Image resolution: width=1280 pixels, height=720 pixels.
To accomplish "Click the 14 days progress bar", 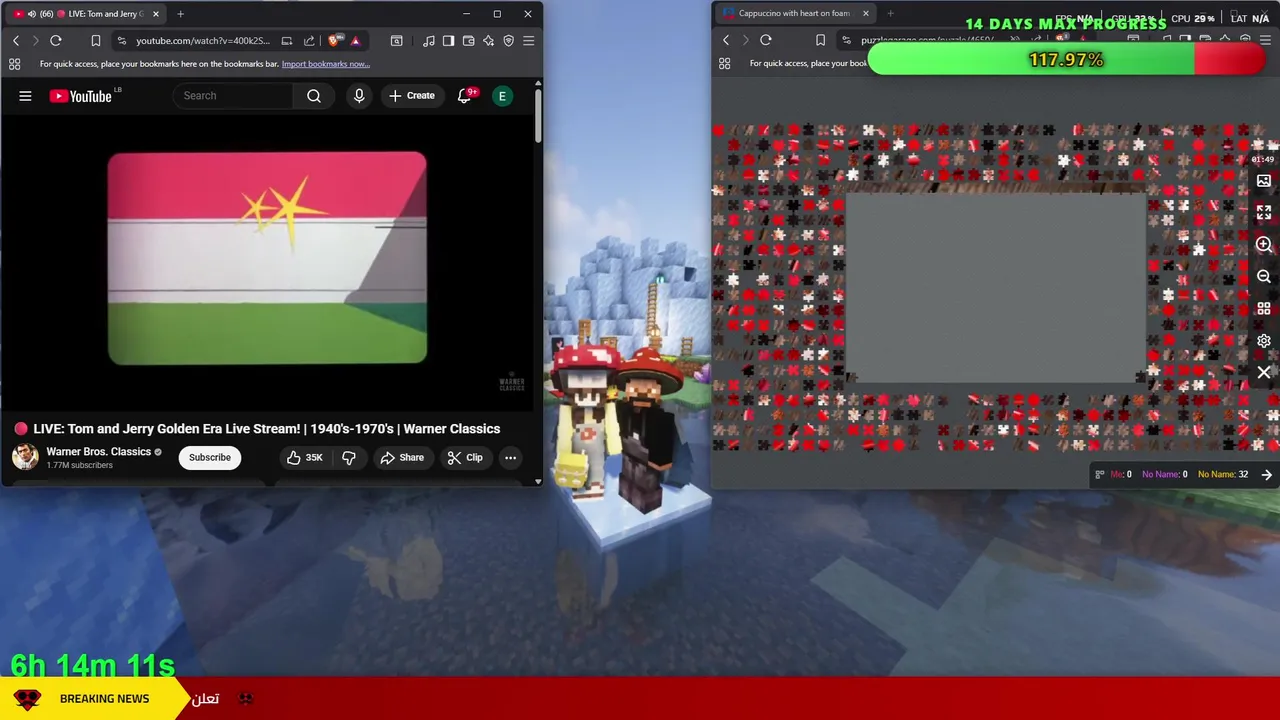I will click(1066, 60).
